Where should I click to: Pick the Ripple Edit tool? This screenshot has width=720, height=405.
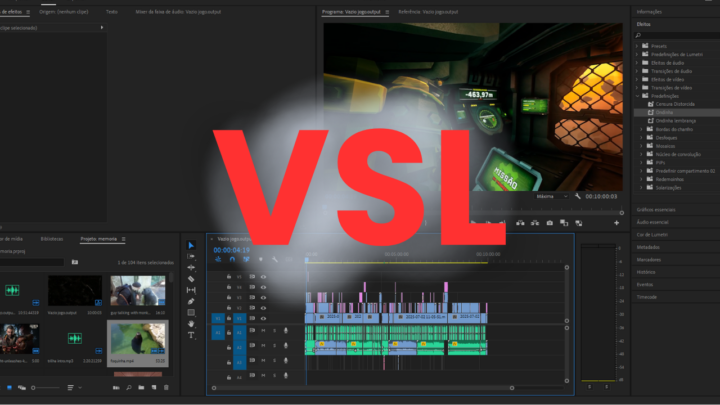(x=191, y=268)
